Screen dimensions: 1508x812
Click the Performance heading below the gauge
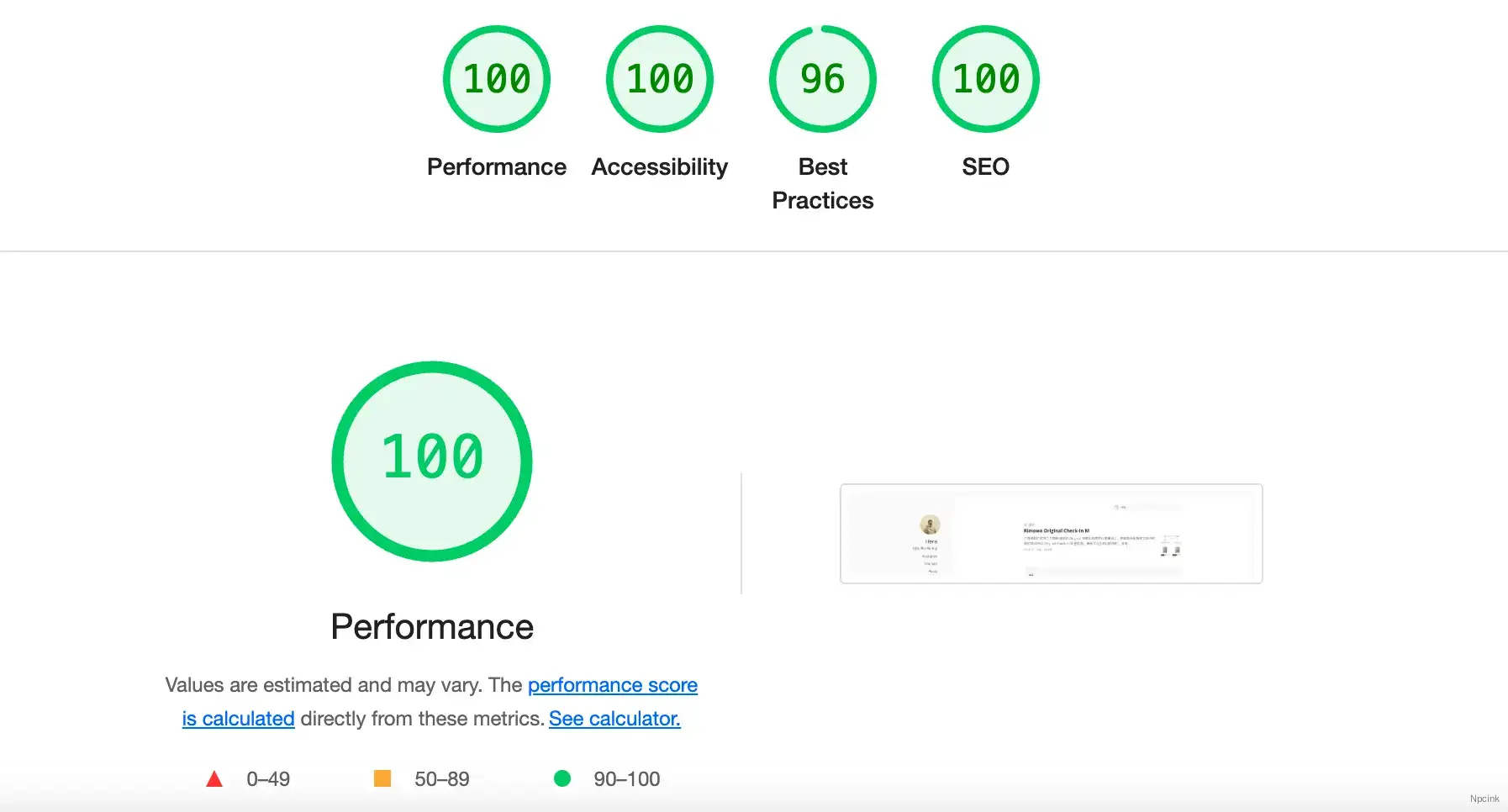coord(432,626)
